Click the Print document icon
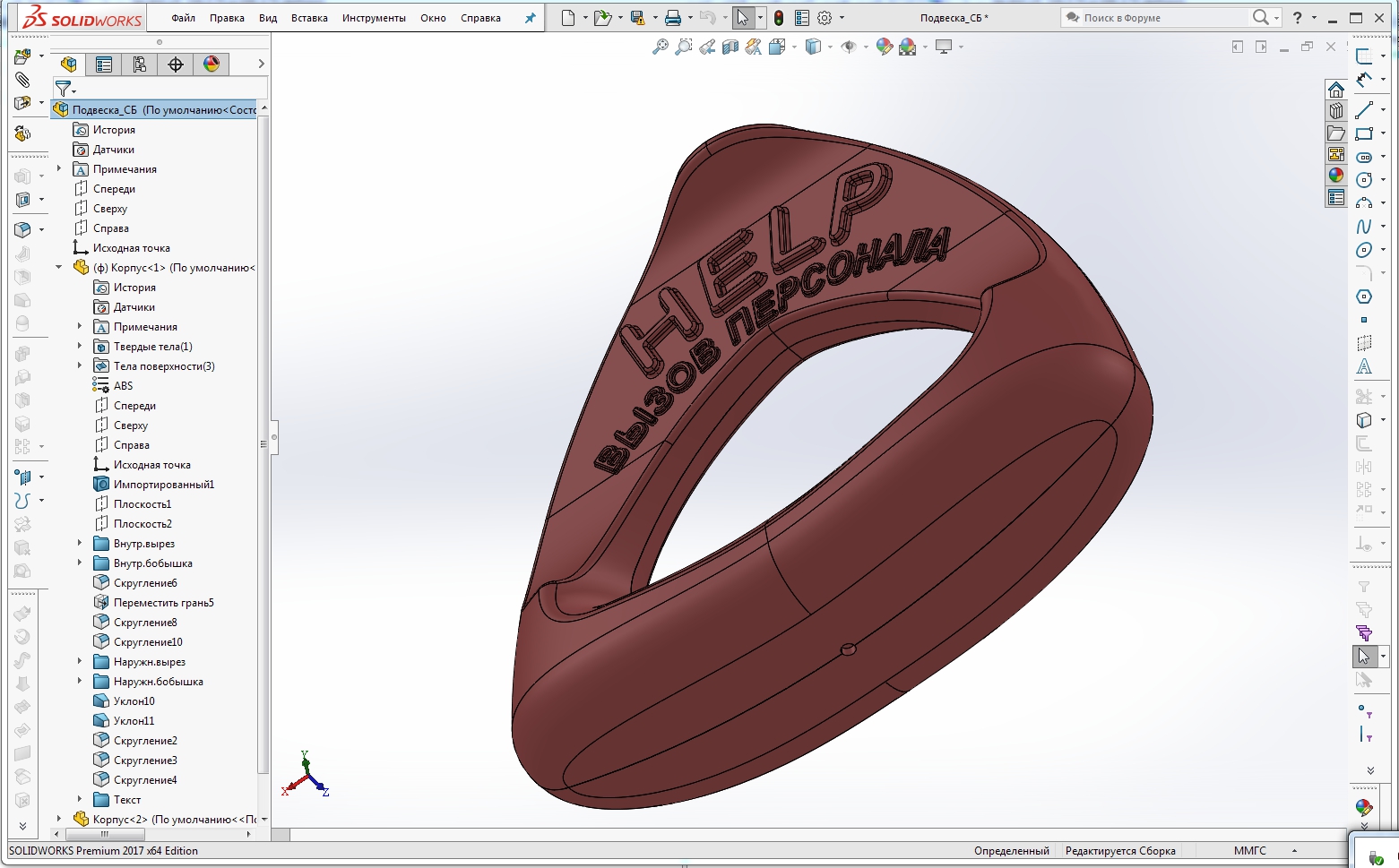The image size is (1399, 868). 675,17
